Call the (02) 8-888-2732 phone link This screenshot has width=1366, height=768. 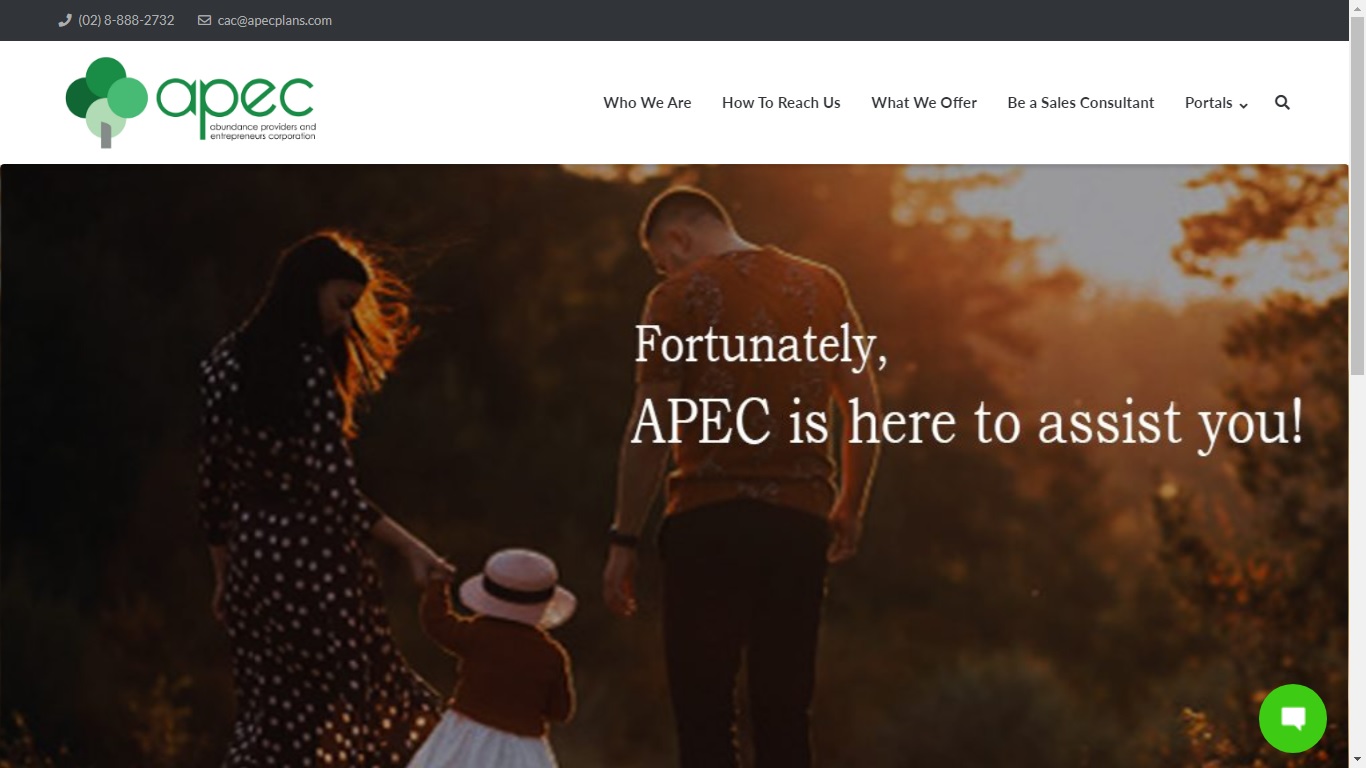(126, 20)
